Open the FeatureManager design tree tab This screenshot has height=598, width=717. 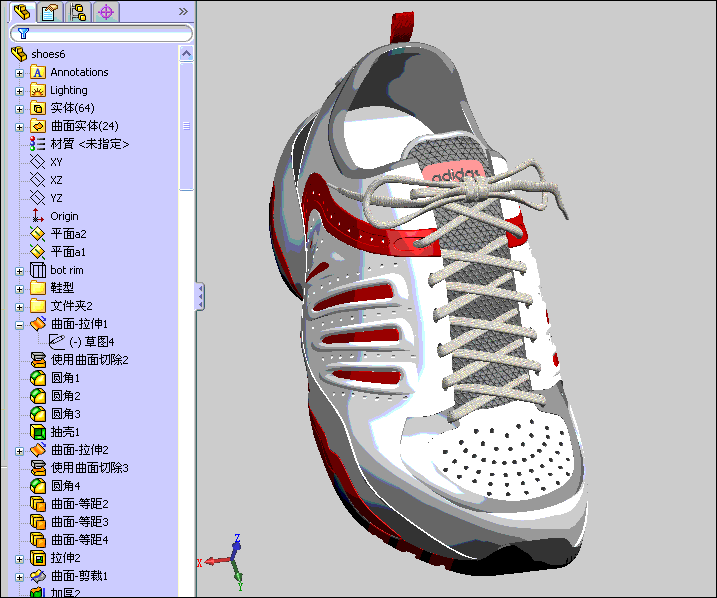pyautogui.click(x=21, y=12)
